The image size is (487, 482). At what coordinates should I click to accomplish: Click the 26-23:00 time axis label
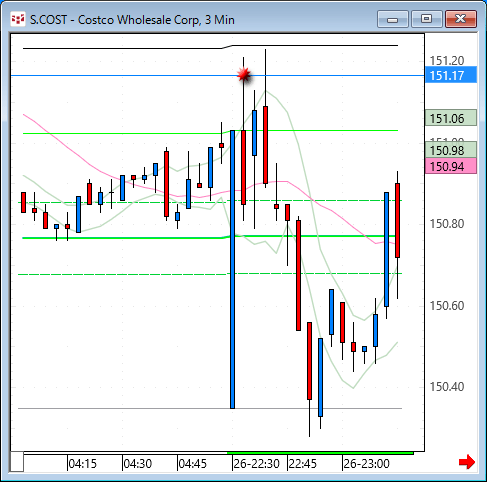coord(366,464)
